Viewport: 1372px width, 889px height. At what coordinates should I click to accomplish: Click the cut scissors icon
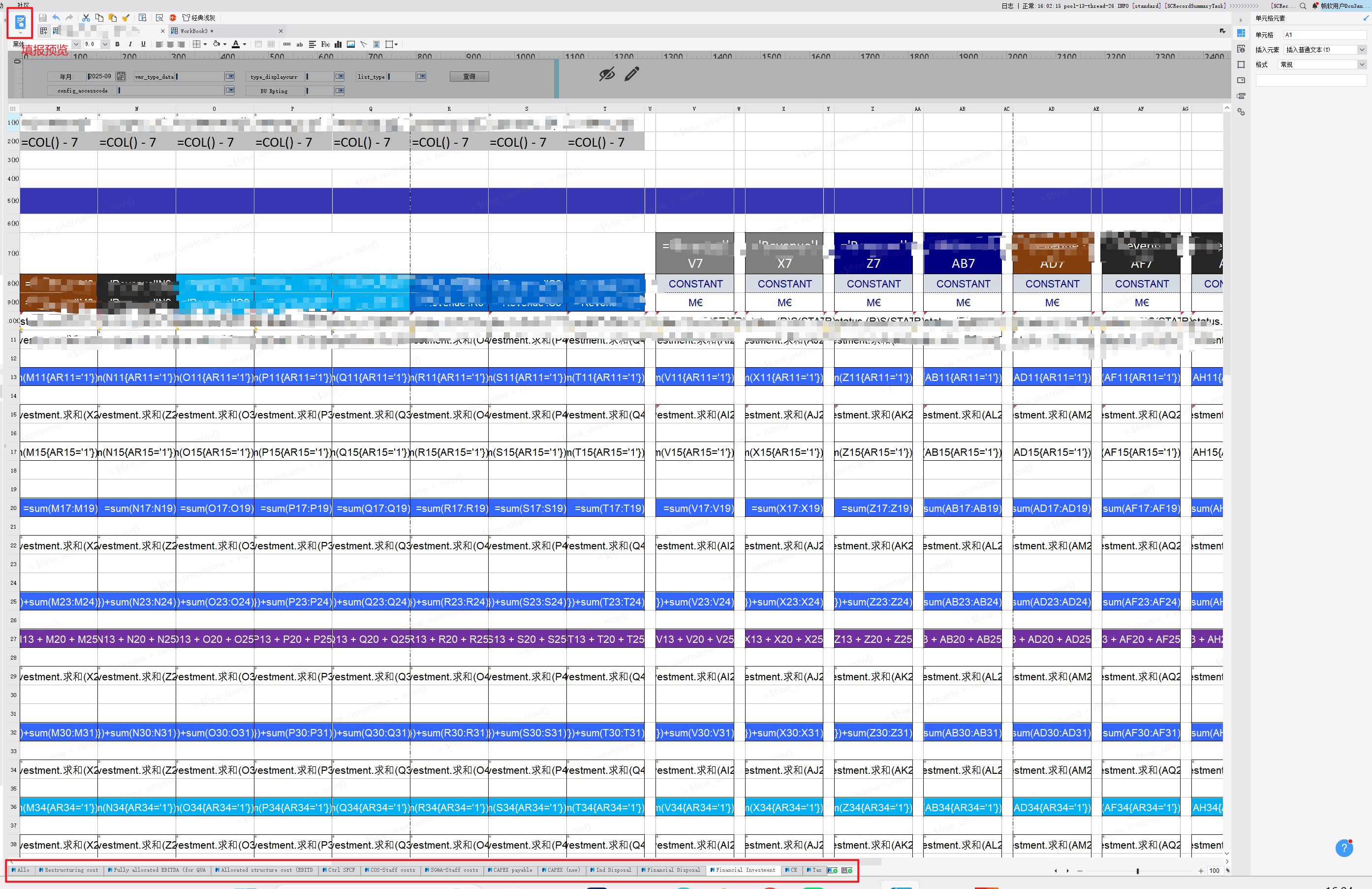[x=86, y=18]
